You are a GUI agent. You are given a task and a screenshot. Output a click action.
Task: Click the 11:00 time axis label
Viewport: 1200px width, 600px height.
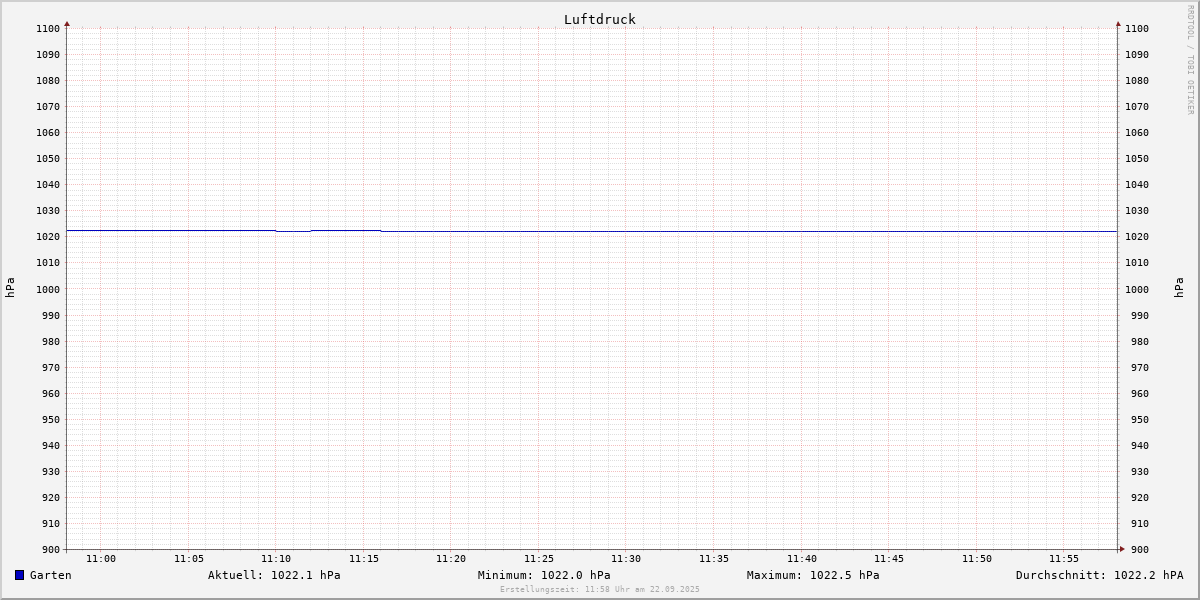[x=101, y=558]
